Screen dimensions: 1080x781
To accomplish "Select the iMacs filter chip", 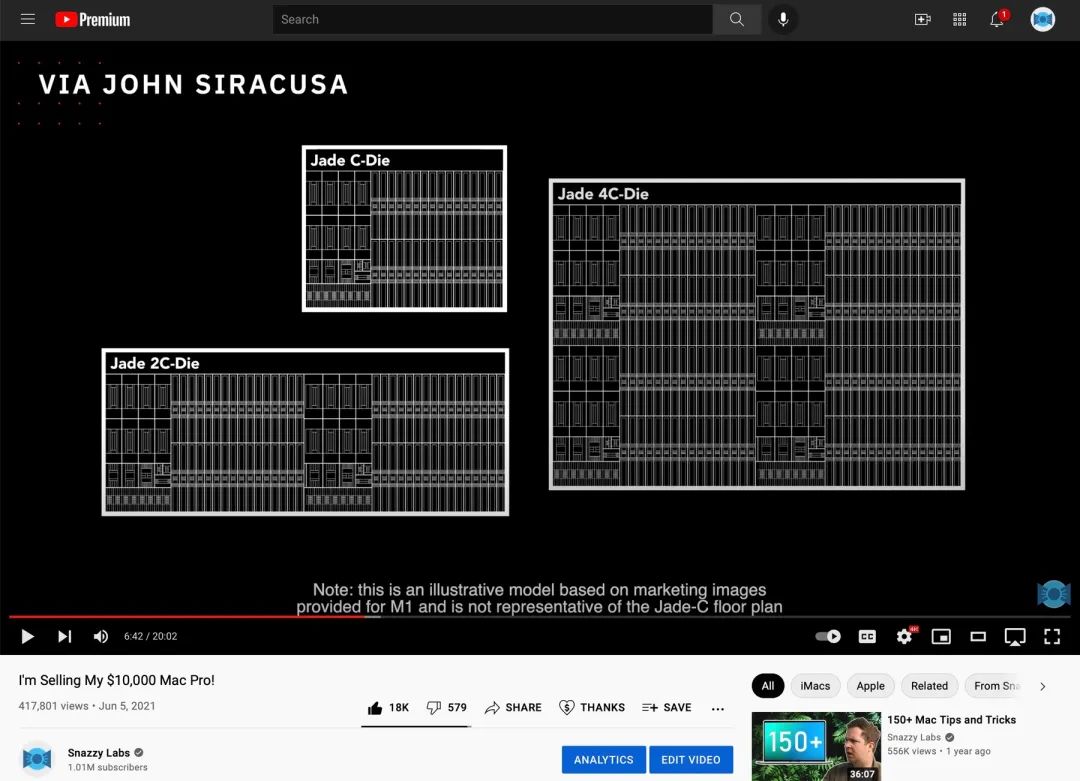I will 815,686.
